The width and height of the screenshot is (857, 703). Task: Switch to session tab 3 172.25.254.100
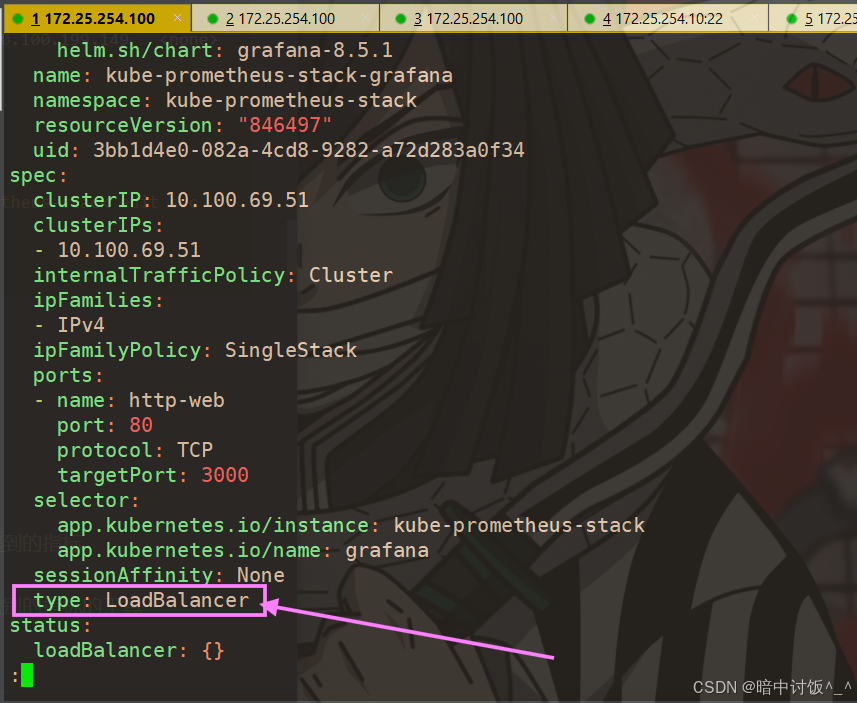(473, 19)
